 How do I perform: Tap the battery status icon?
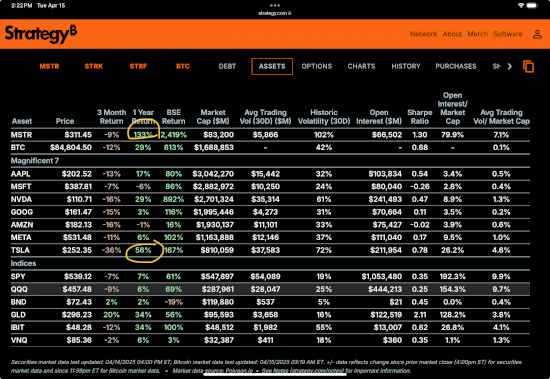pos(532,5)
